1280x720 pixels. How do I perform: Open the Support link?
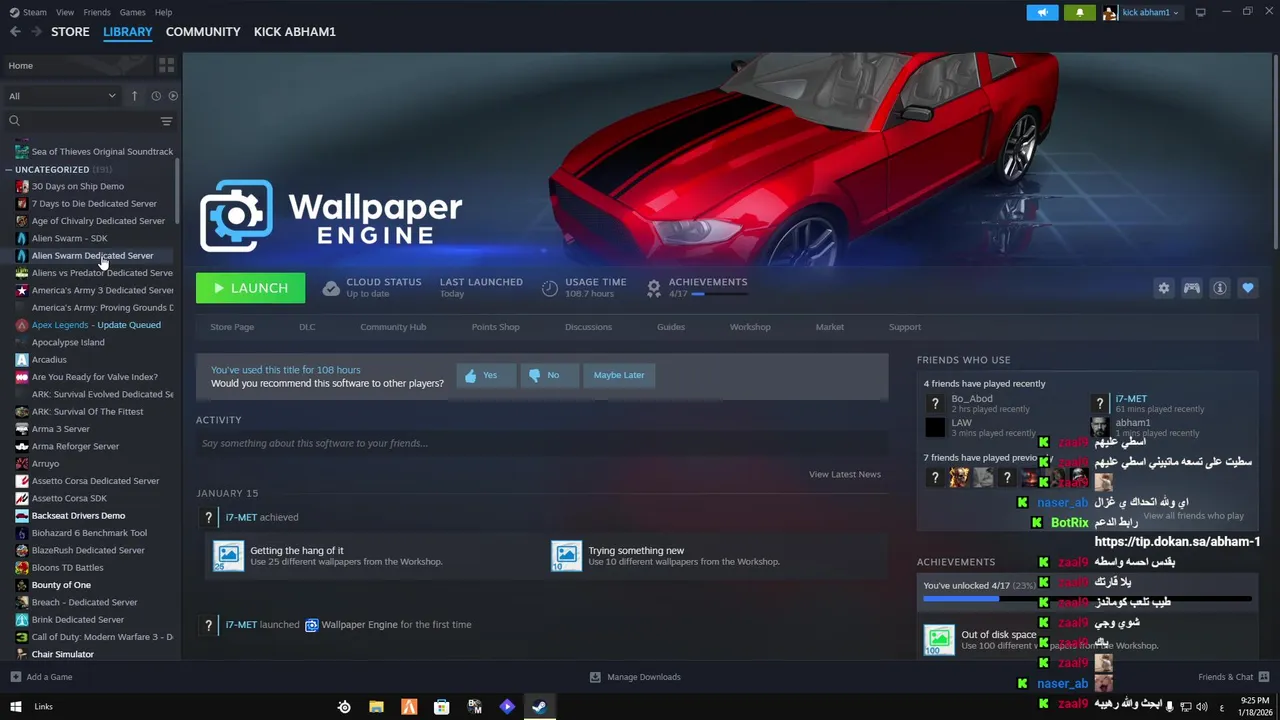pyautogui.click(x=905, y=327)
